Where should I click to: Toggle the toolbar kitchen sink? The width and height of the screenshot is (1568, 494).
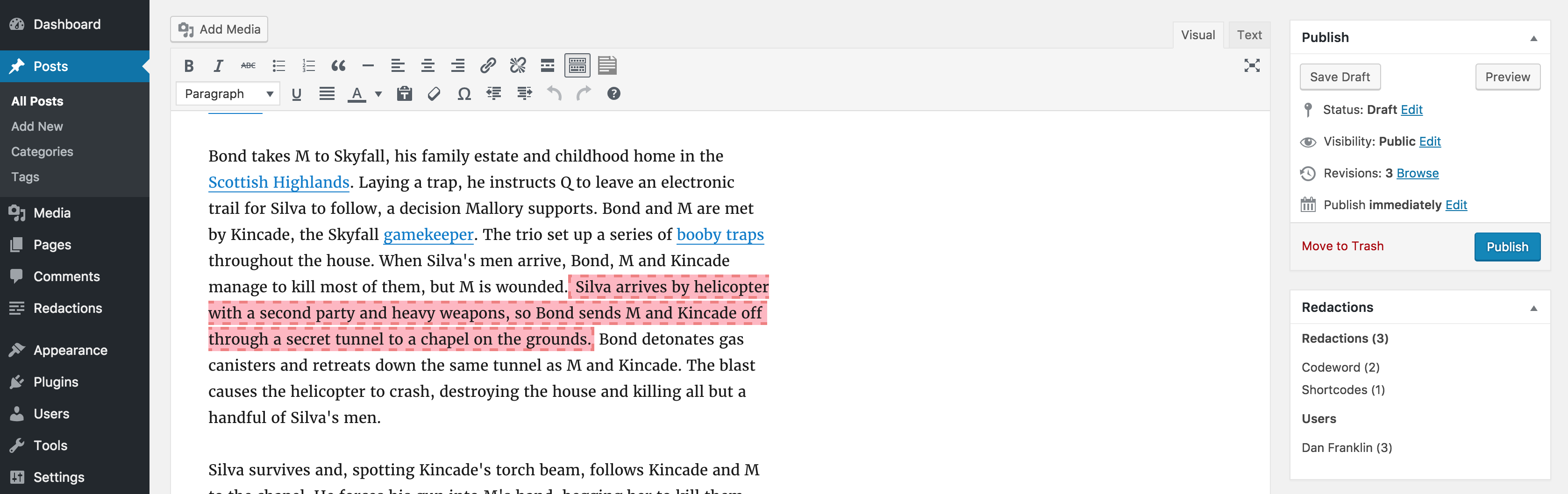577,66
